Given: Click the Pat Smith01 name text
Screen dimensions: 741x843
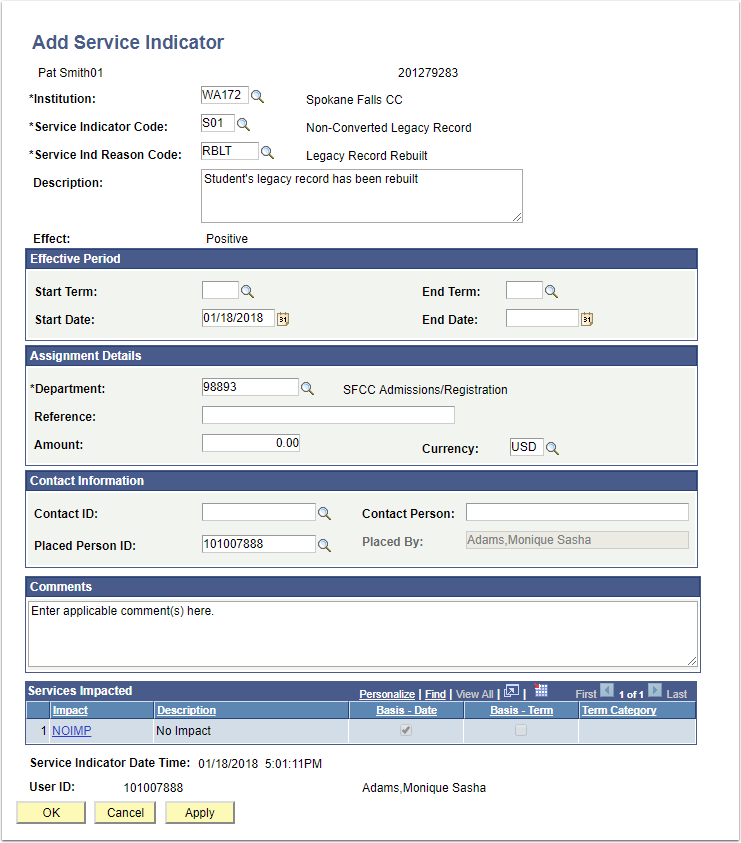Looking at the screenshot, I should pyautogui.click(x=70, y=73).
